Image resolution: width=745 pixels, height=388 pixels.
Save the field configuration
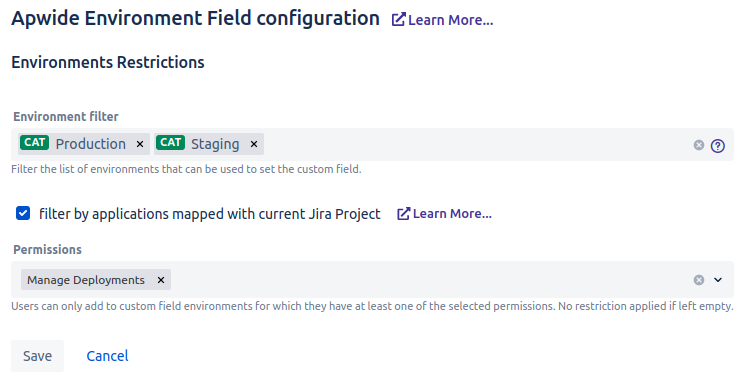(38, 356)
